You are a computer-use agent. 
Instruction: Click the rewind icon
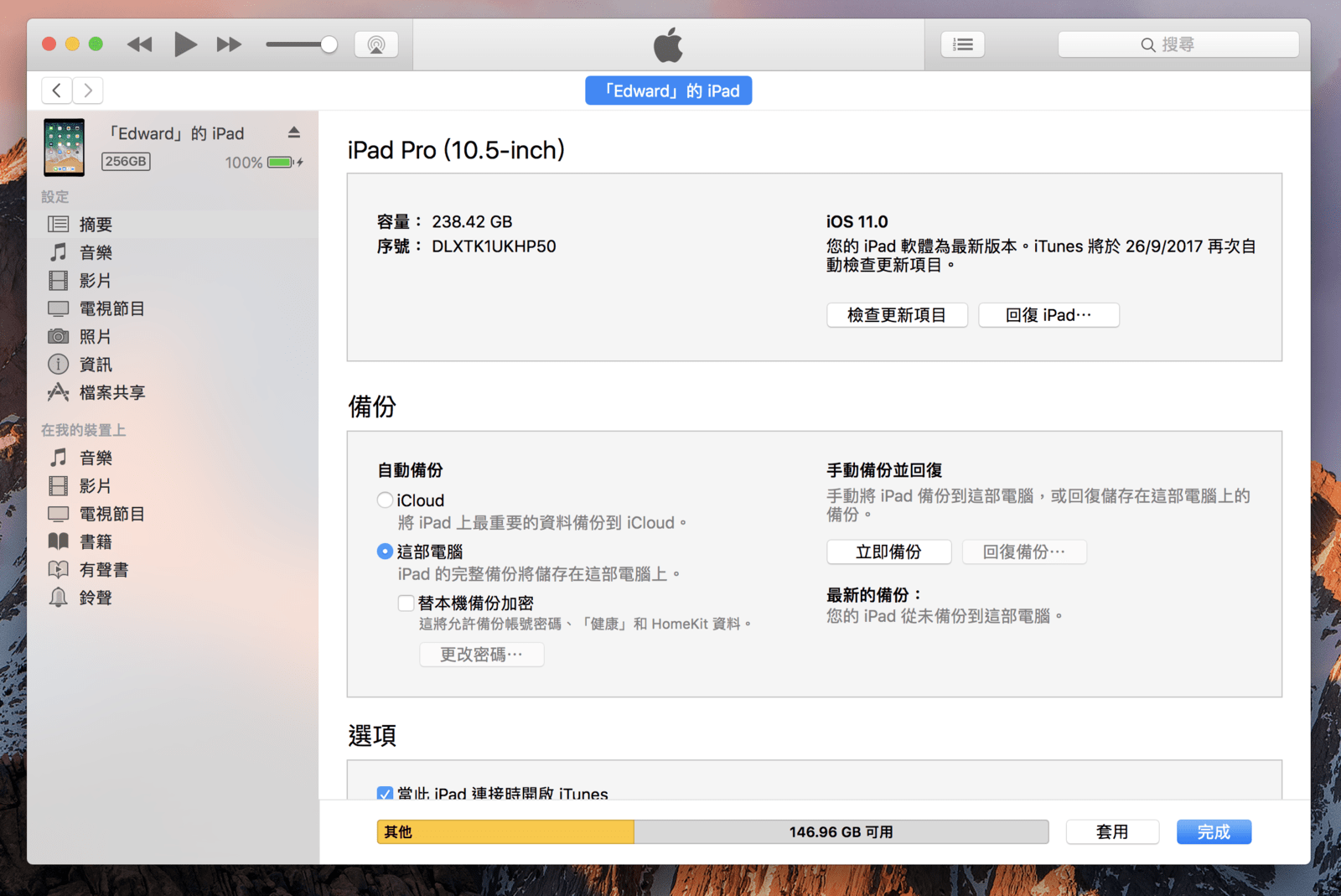click(x=139, y=44)
